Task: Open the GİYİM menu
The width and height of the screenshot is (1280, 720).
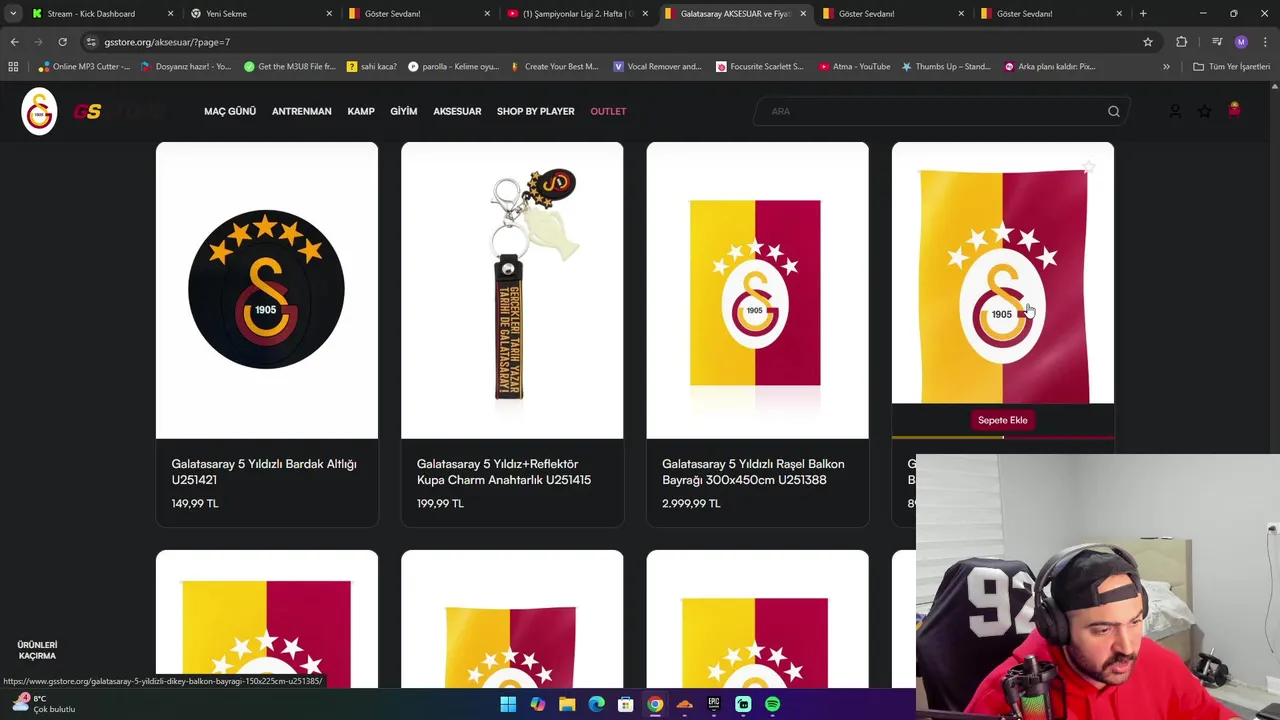Action: [404, 111]
